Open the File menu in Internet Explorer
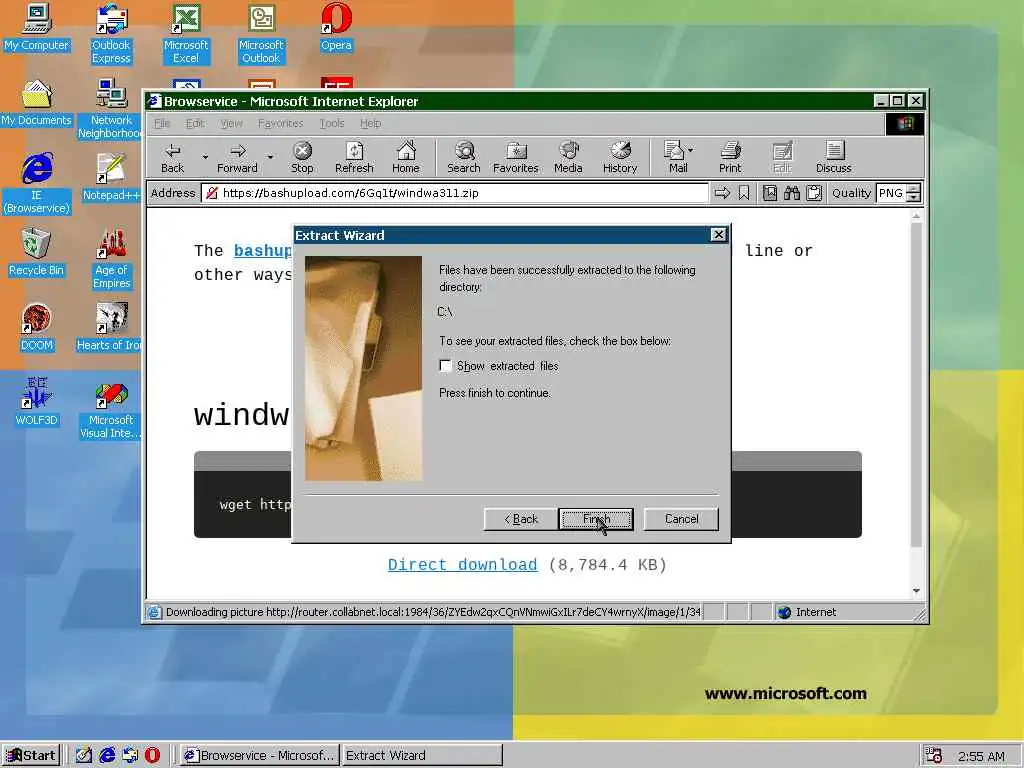The image size is (1024, 768). (161, 123)
